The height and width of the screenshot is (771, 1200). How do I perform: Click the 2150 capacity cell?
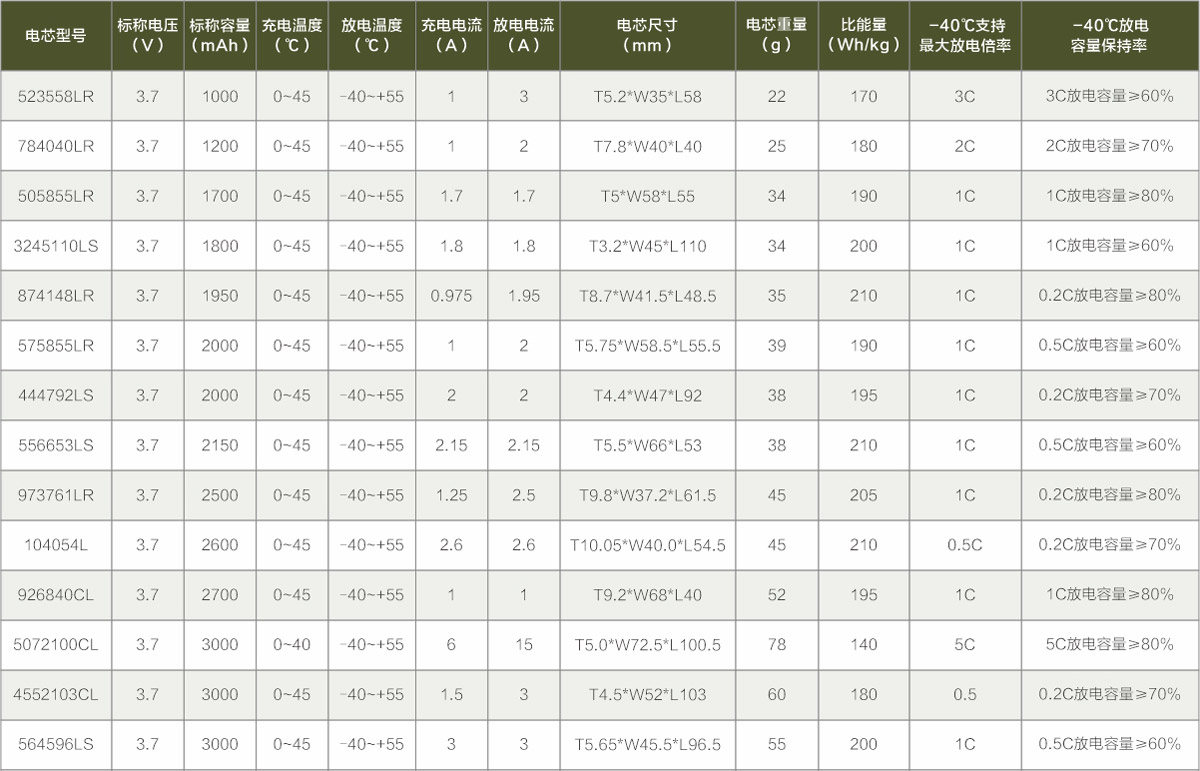[x=220, y=445]
